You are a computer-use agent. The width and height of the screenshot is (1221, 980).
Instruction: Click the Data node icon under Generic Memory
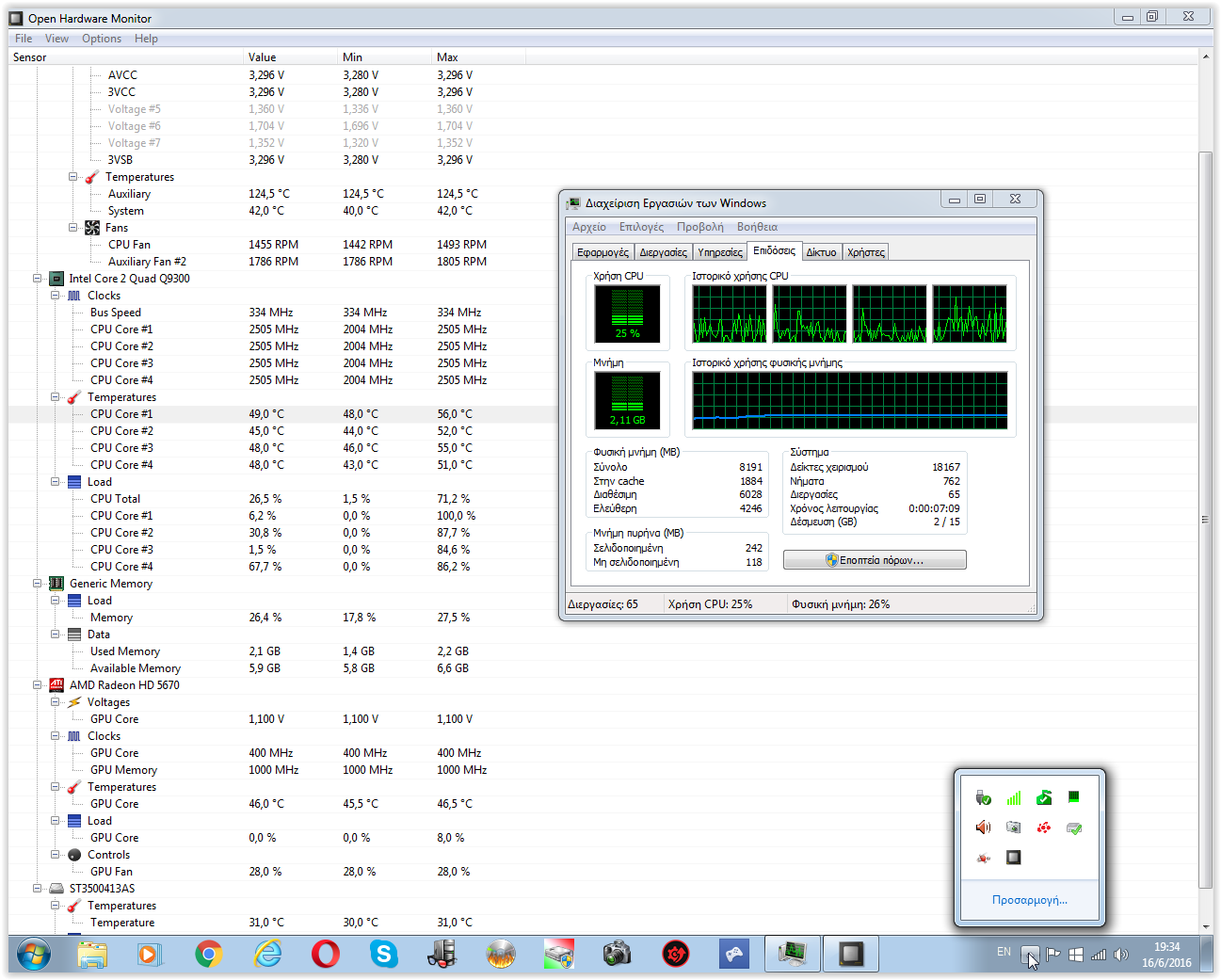(x=74, y=635)
